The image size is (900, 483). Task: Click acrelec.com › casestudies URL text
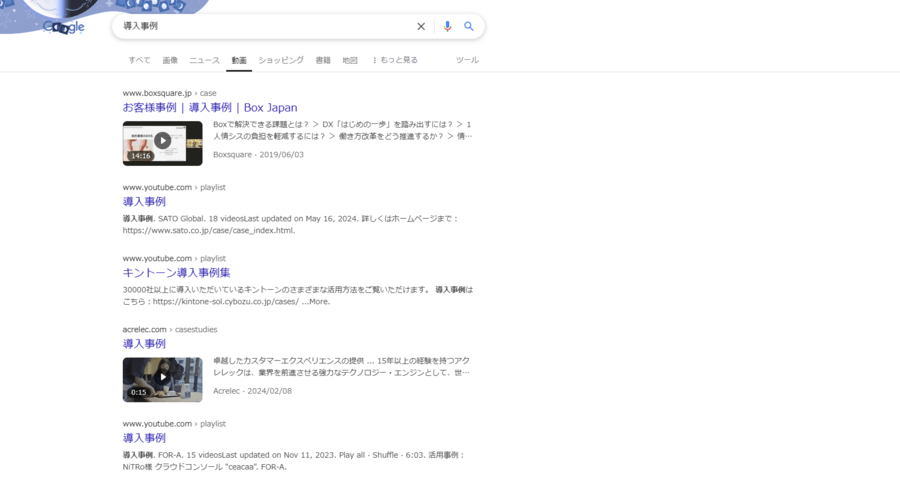(x=170, y=330)
